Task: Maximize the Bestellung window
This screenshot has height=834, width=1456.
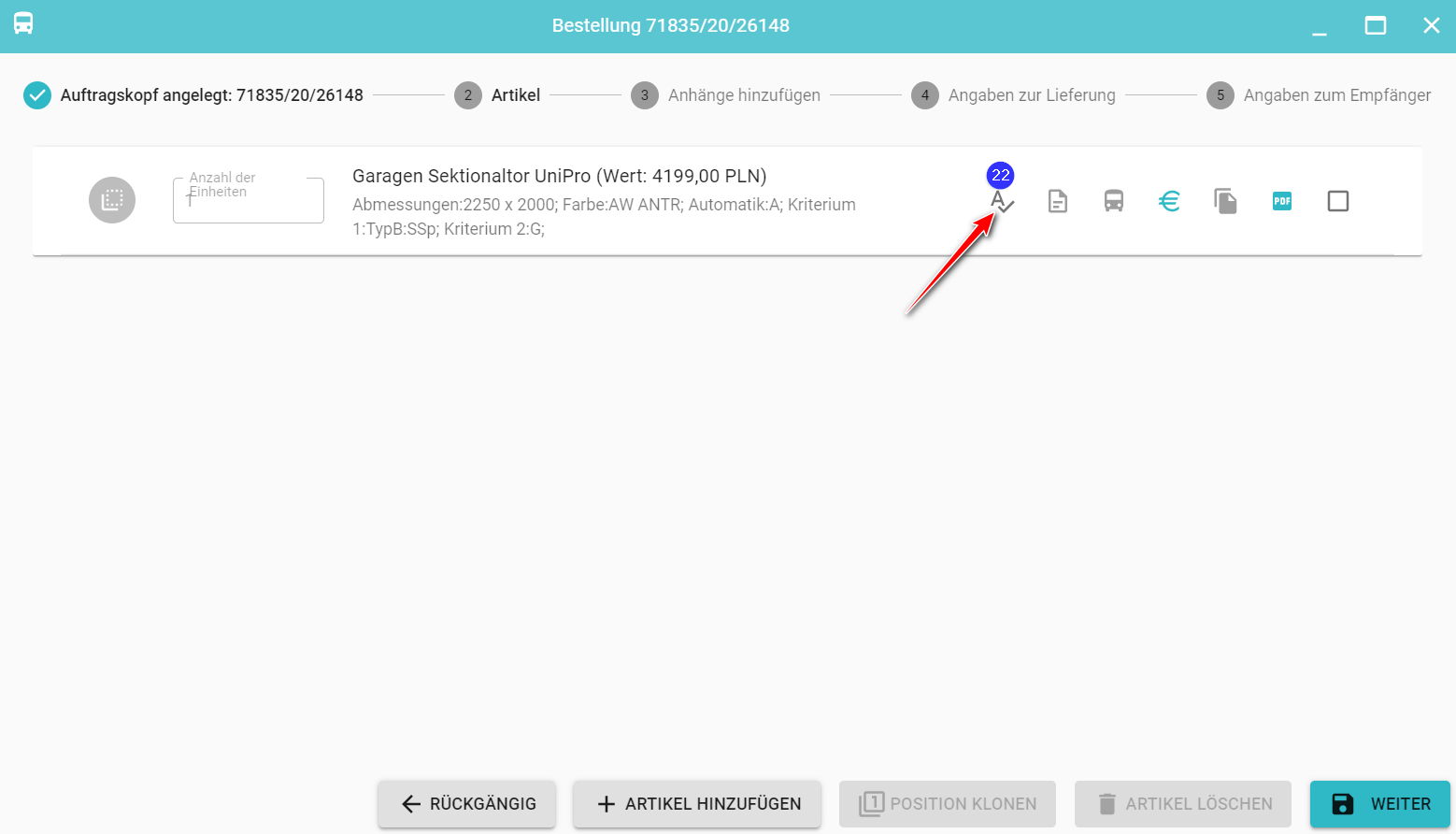Action: (x=1375, y=26)
